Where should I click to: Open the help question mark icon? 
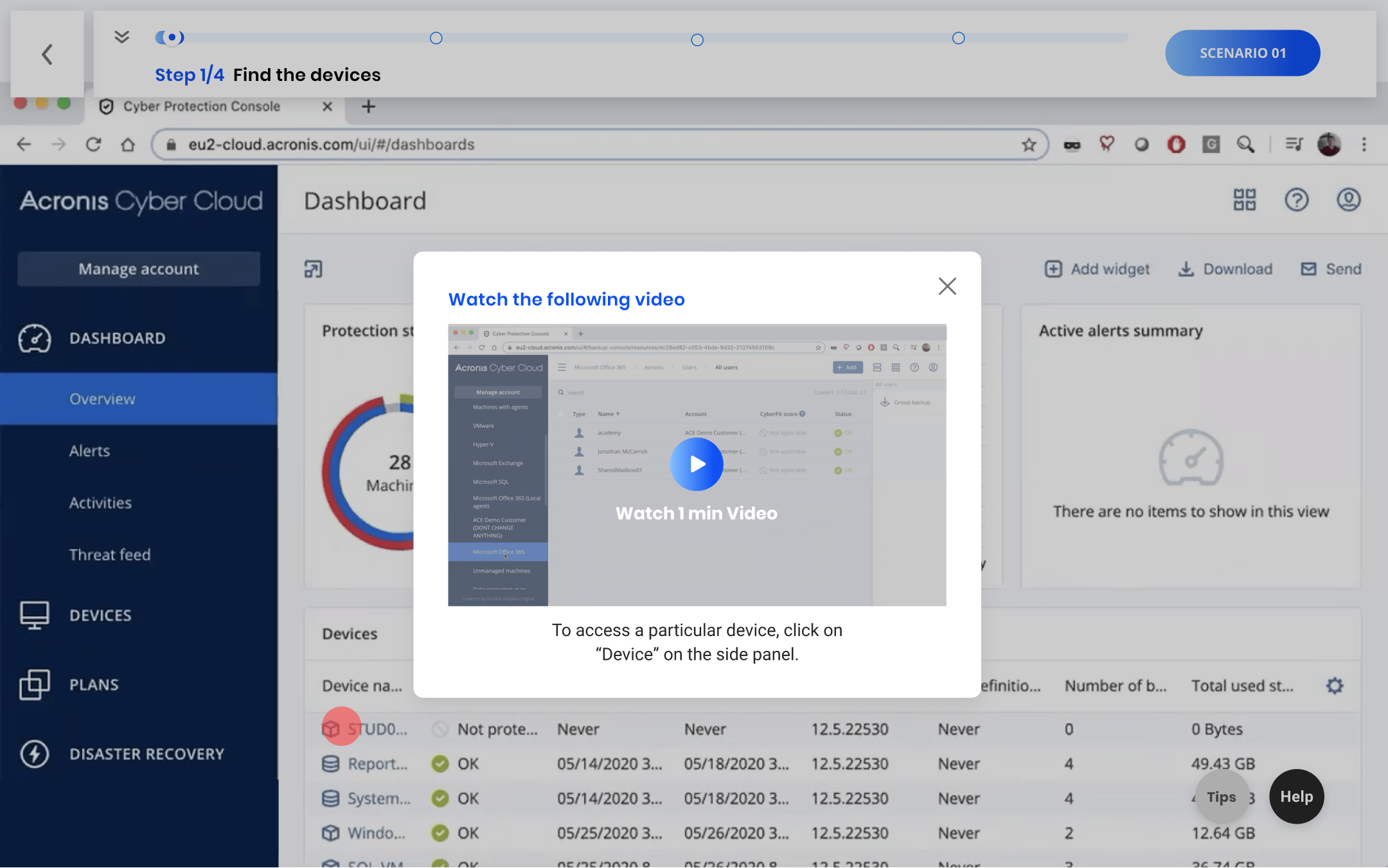(1296, 200)
